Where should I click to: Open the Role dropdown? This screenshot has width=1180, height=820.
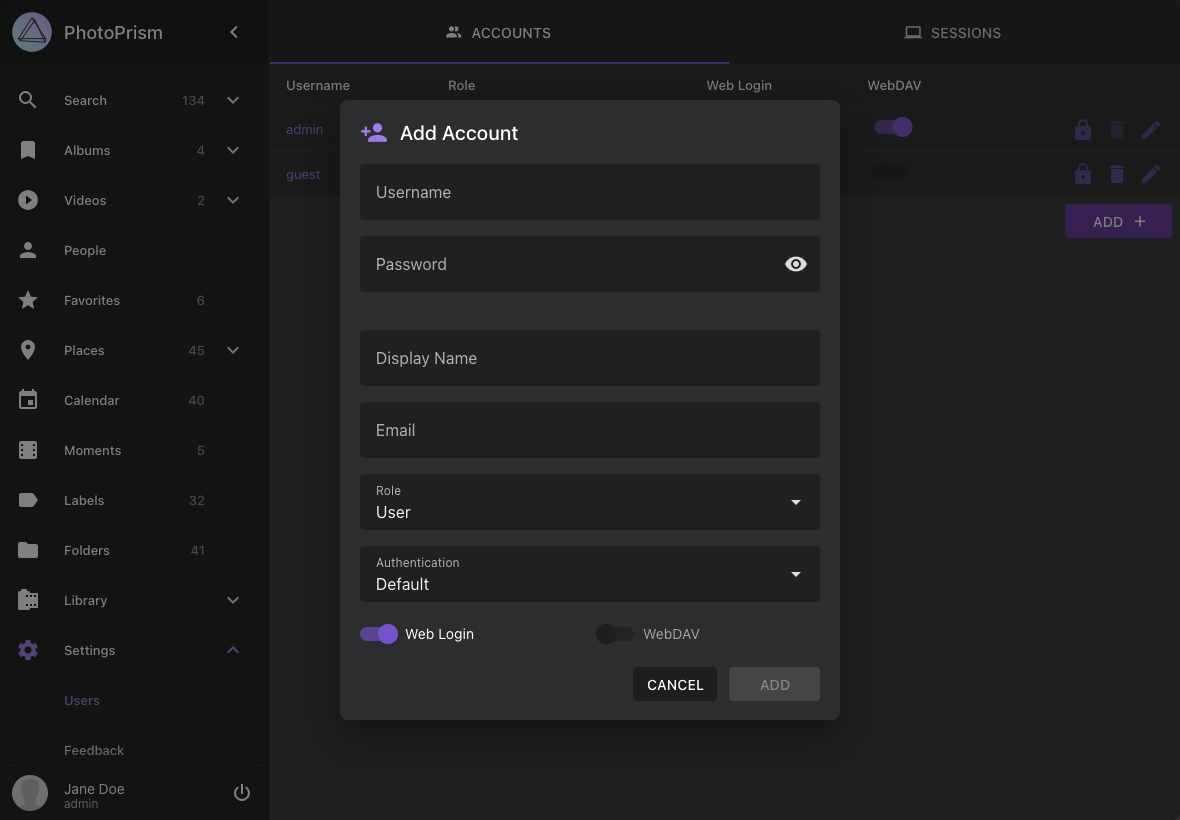[795, 502]
